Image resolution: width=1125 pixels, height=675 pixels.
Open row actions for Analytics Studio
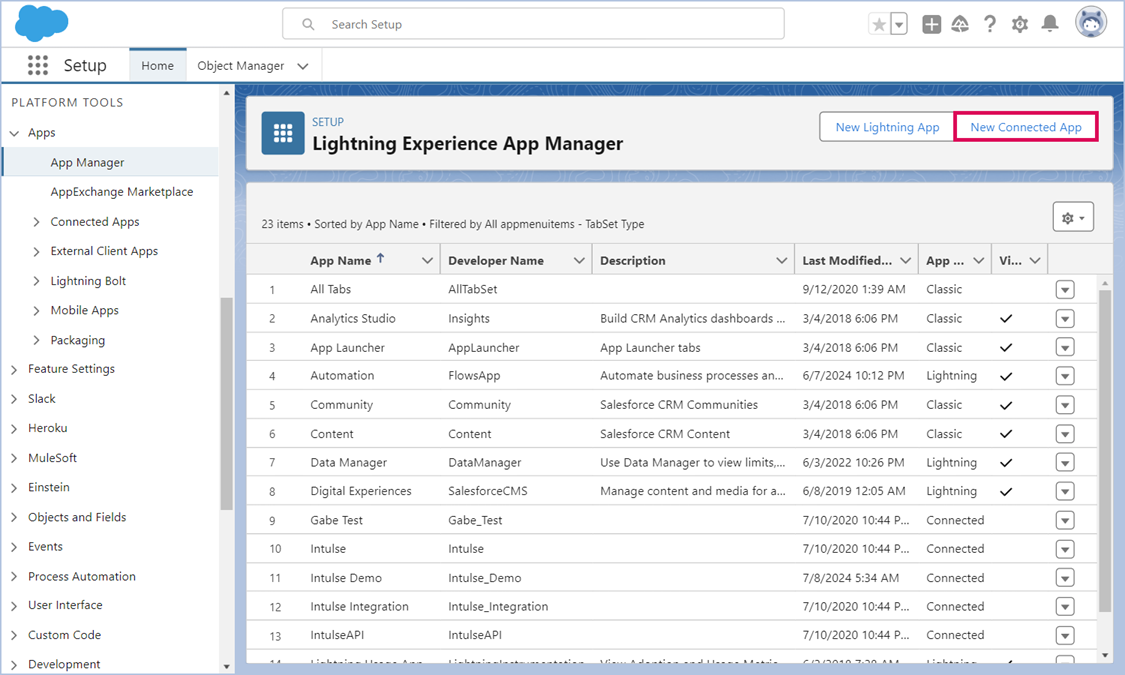(1065, 318)
